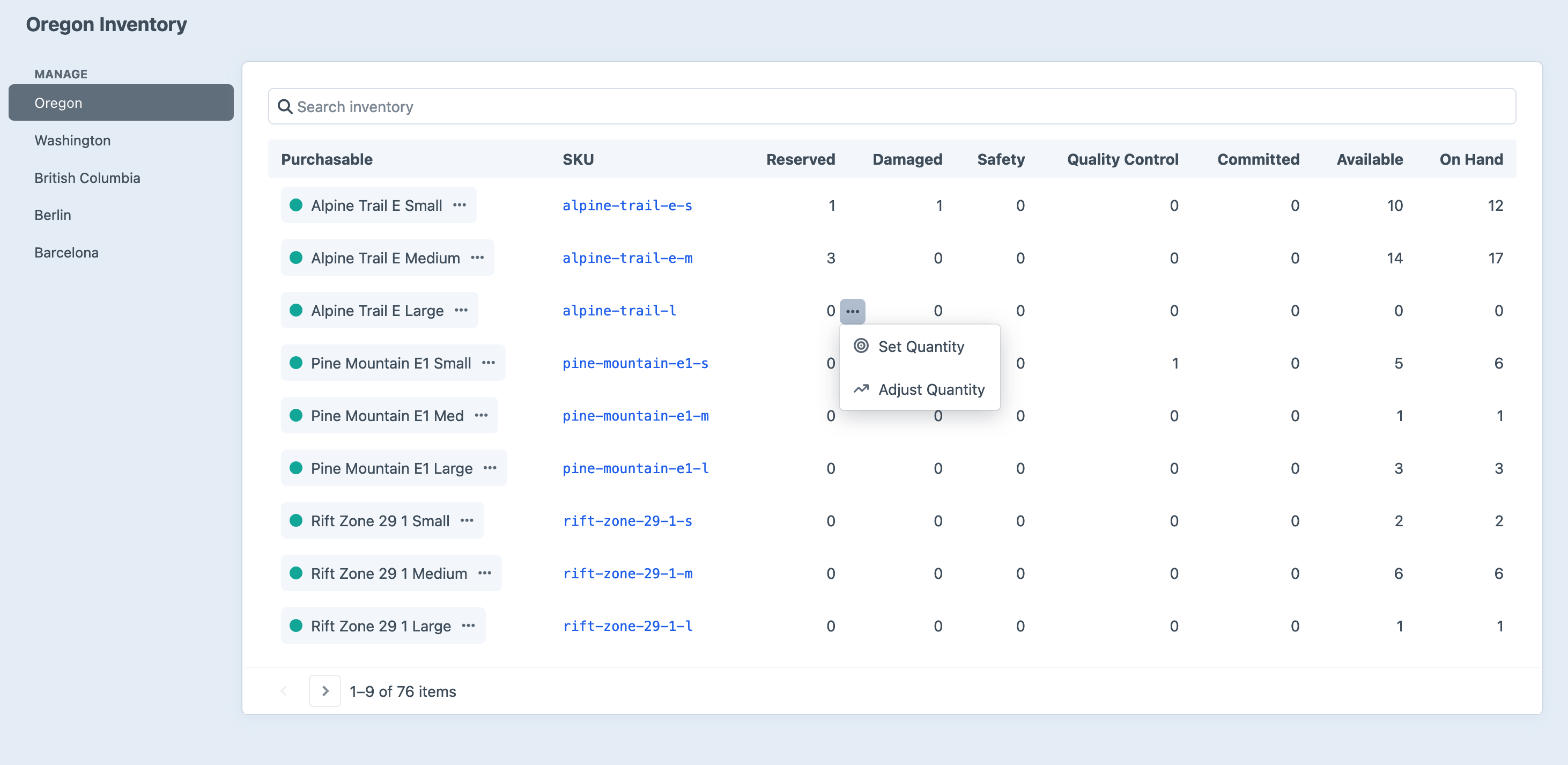Open the pine-mountain-e1-m SKU link

click(x=635, y=415)
